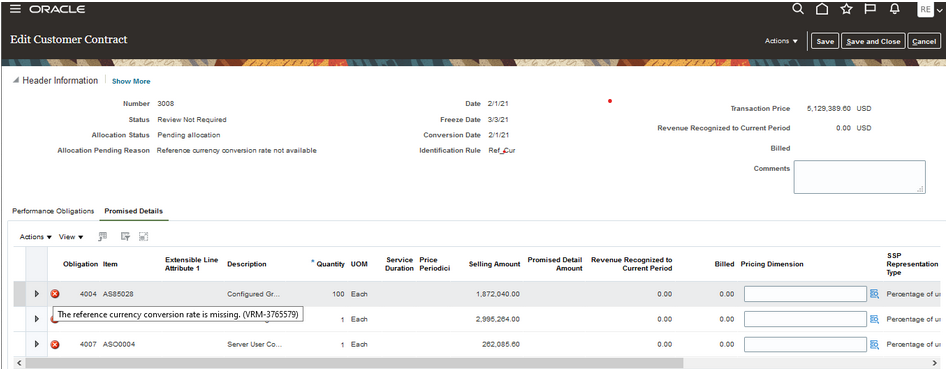Click Freeze Date value 3/3/21

pyautogui.click(x=498, y=120)
